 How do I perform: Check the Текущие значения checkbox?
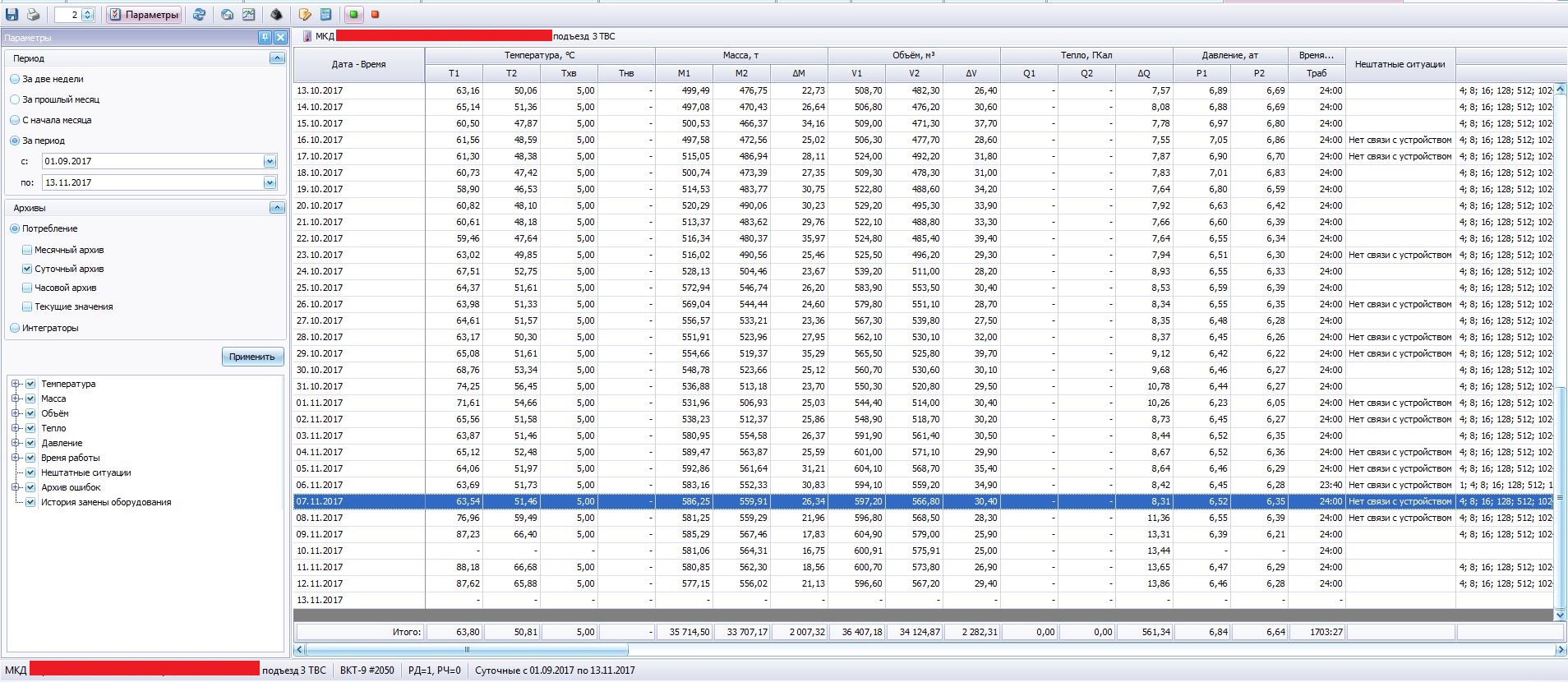click(x=27, y=306)
